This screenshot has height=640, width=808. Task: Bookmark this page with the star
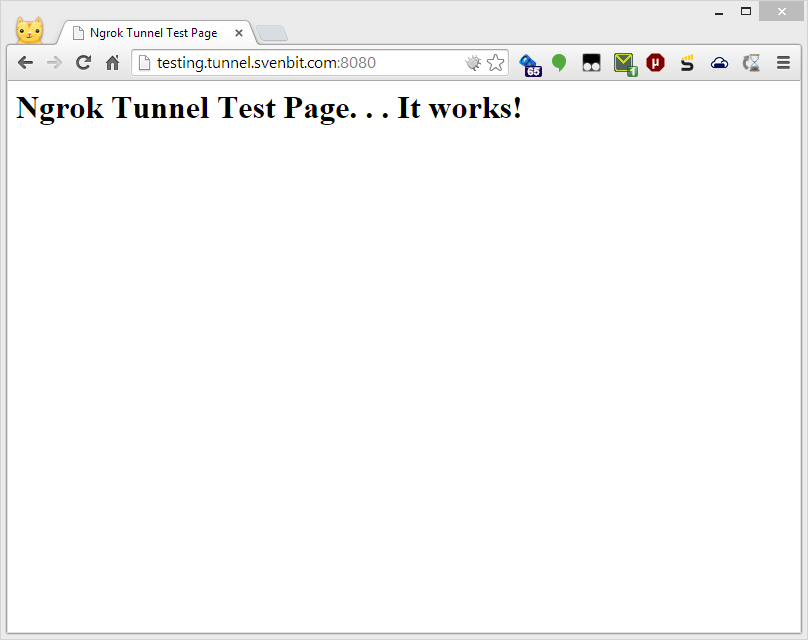496,63
